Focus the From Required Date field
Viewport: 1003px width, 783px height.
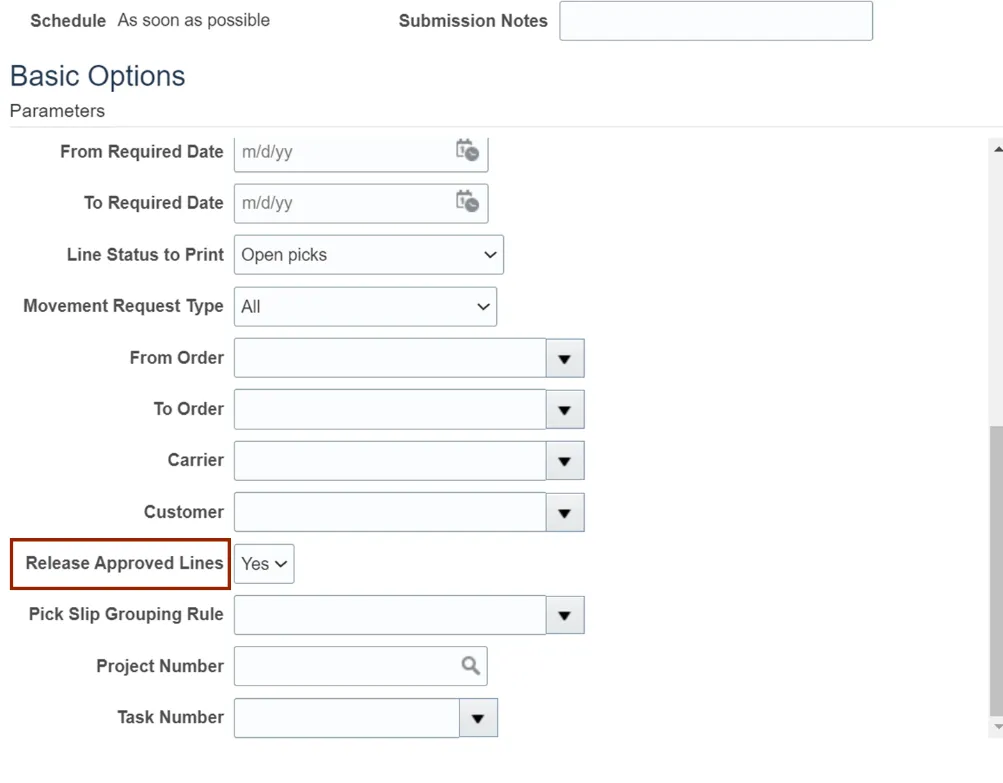coord(340,152)
